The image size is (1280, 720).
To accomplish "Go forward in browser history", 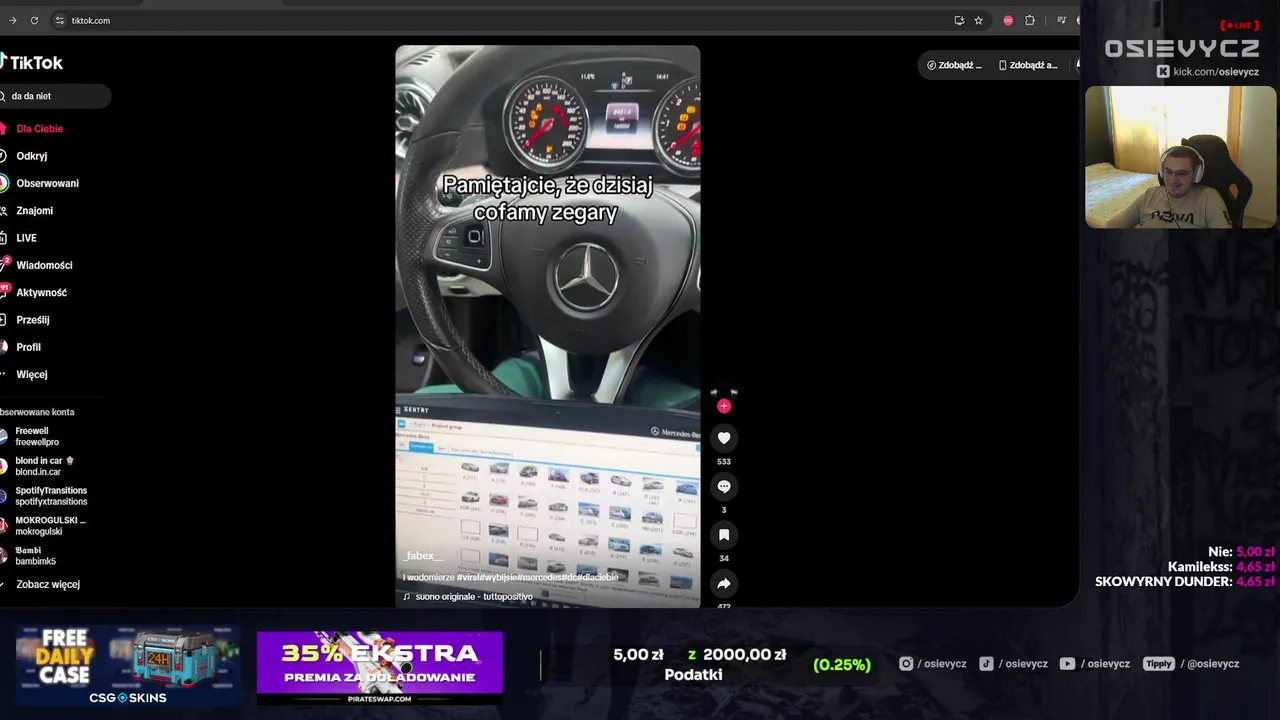I will 12,20.
